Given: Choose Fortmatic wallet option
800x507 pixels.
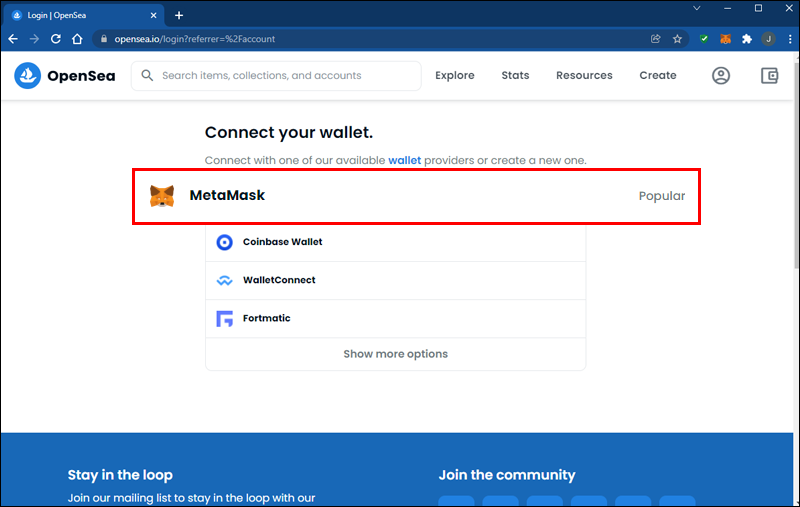Looking at the screenshot, I should pos(395,318).
